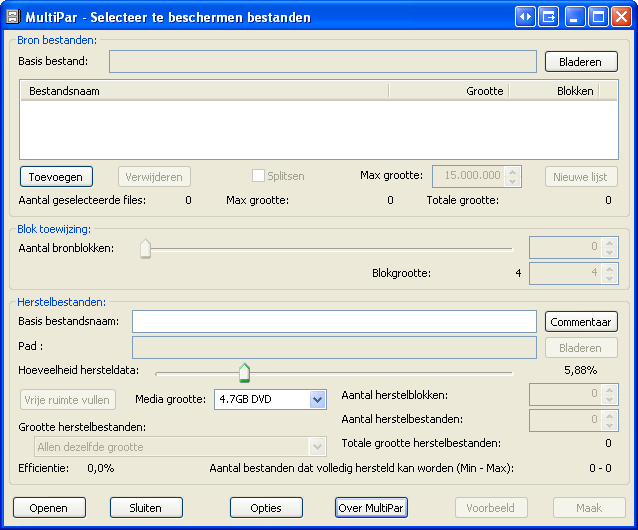Click the Hoeveelheid hersteldata slider thumb
This screenshot has width=638, height=530.
(x=244, y=373)
